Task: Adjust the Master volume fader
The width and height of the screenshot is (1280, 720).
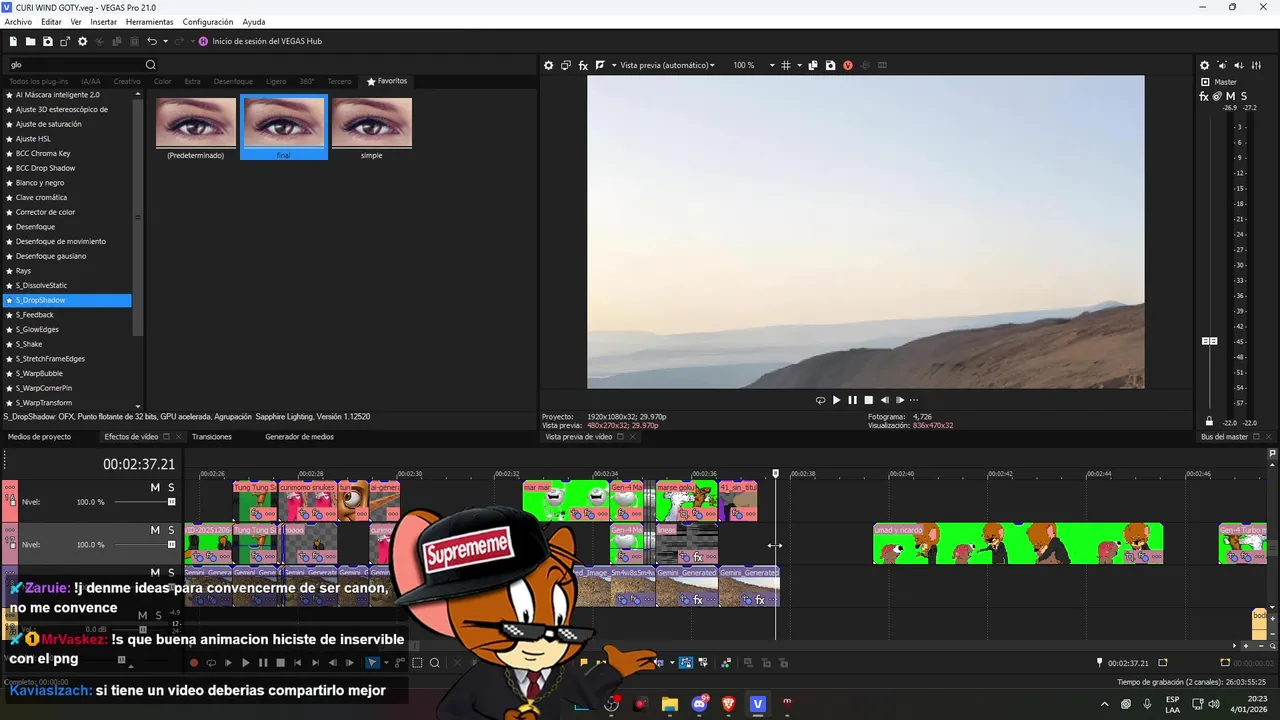Action: coord(1209,341)
